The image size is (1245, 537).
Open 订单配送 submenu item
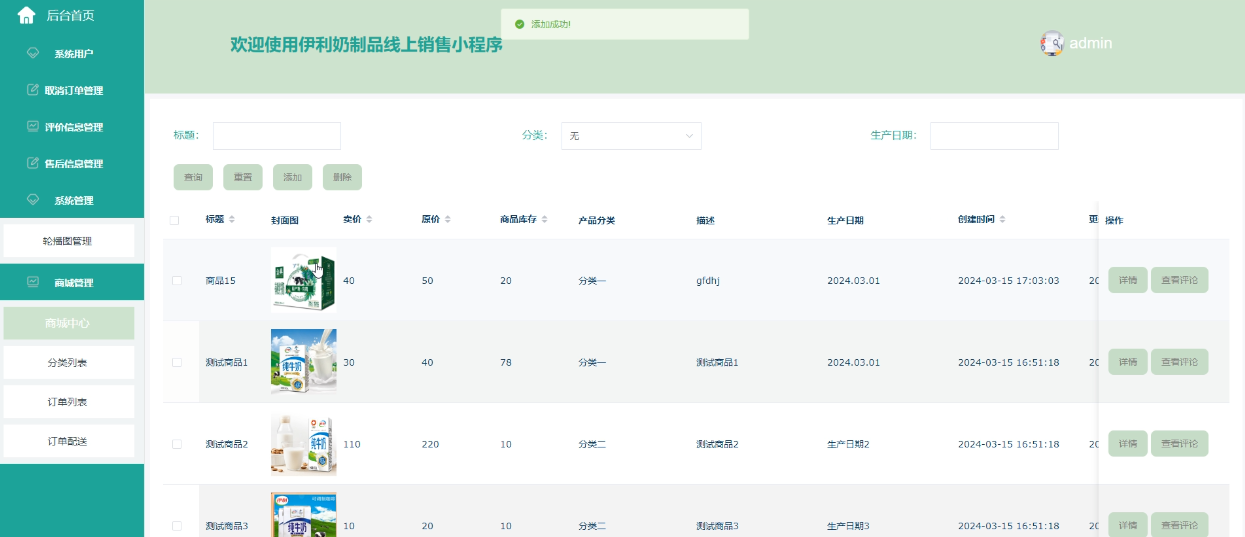pyautogui.click(x=69, y=441)
